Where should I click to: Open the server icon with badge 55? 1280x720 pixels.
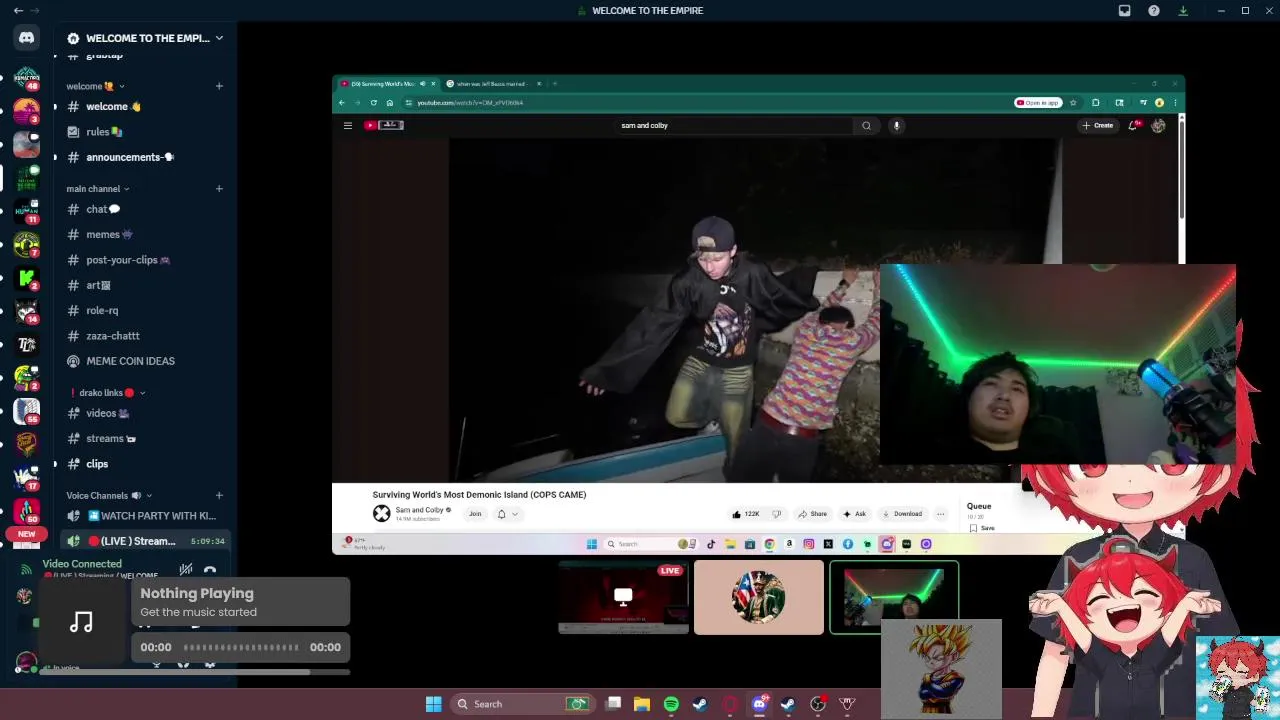[27, 411]
